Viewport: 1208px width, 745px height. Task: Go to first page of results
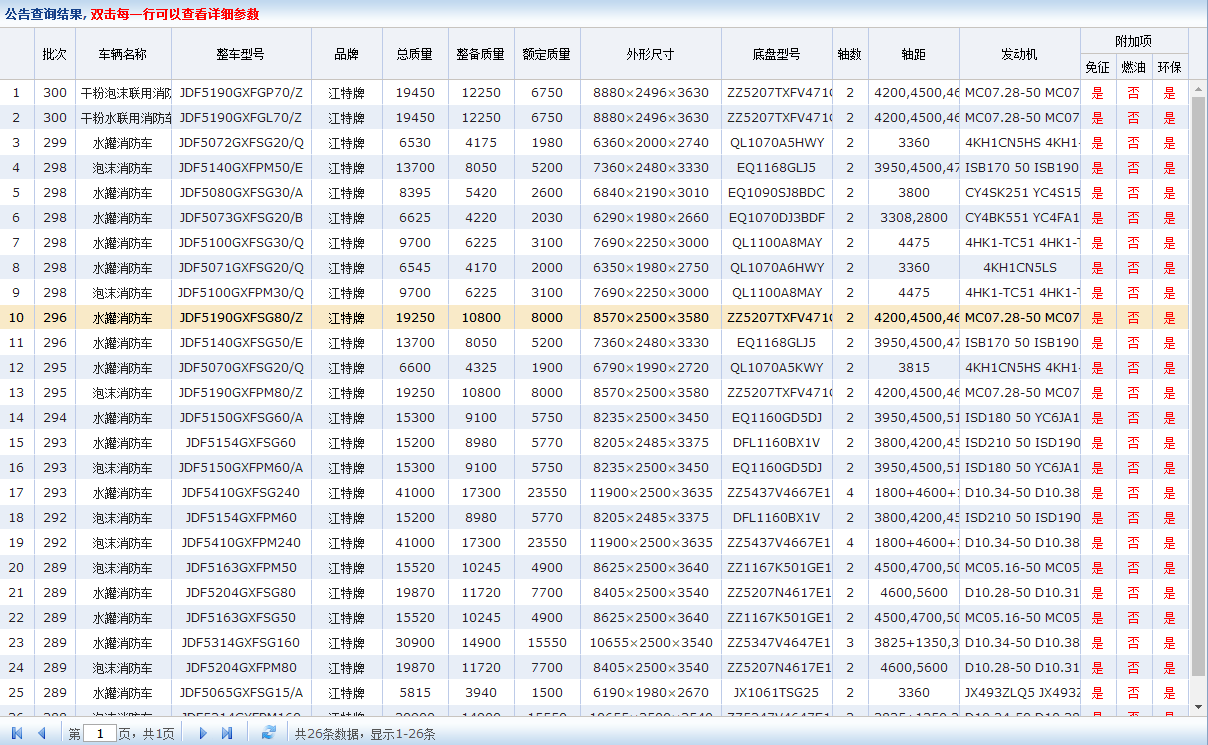[17, 733]
